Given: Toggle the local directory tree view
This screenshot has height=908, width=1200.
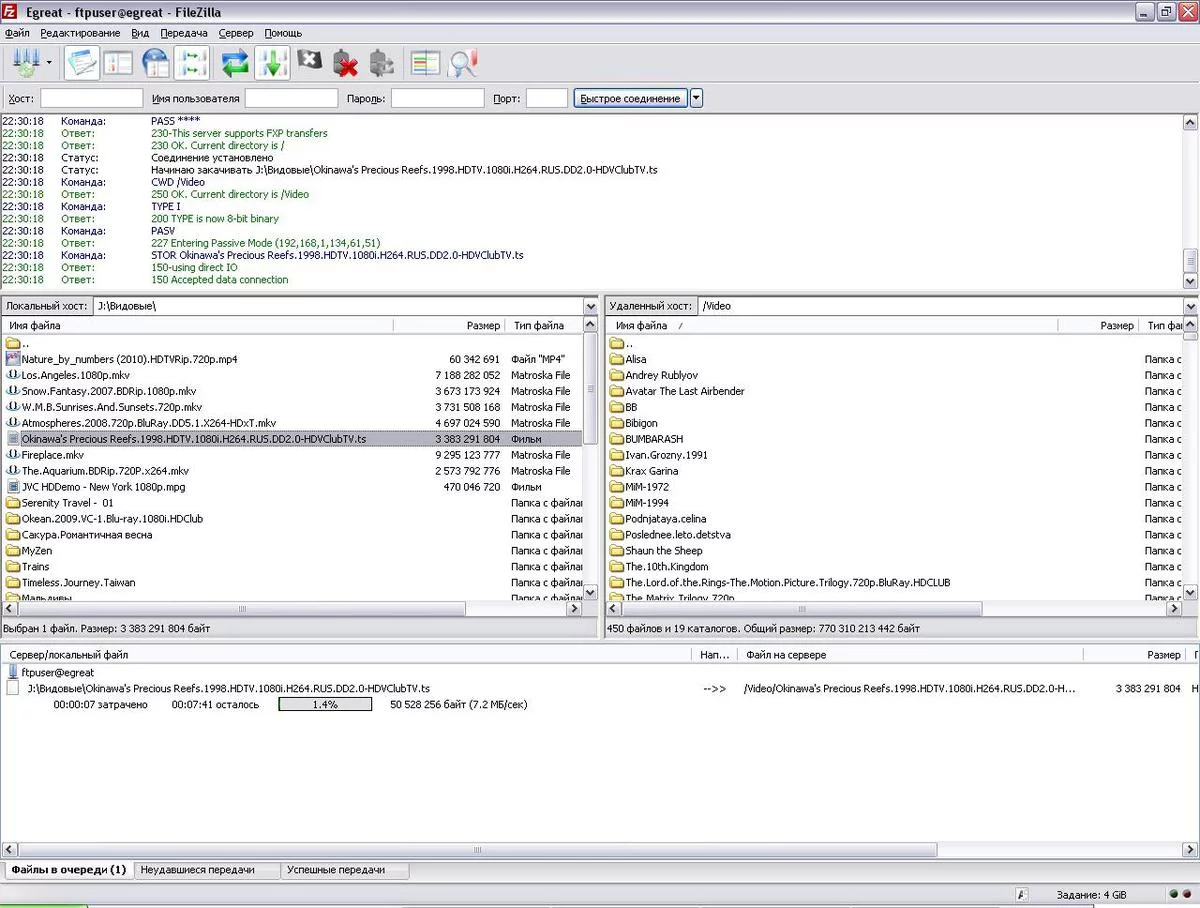Looking at the screenshot, I should tap(118, 63).
